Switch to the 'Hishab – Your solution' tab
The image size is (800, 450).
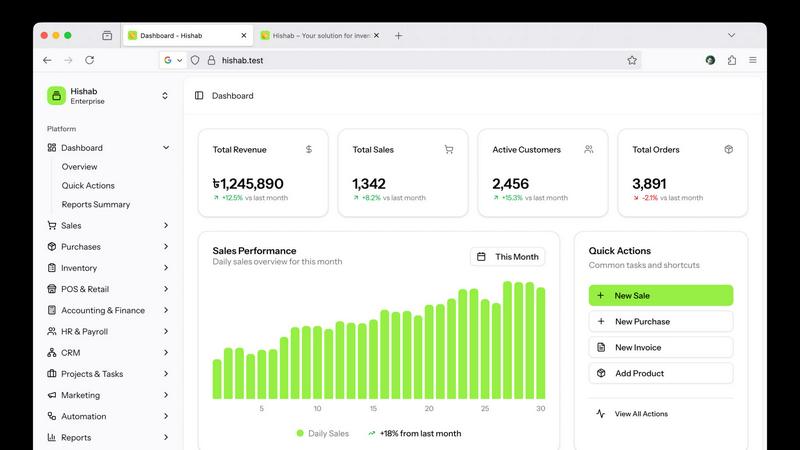320,36
